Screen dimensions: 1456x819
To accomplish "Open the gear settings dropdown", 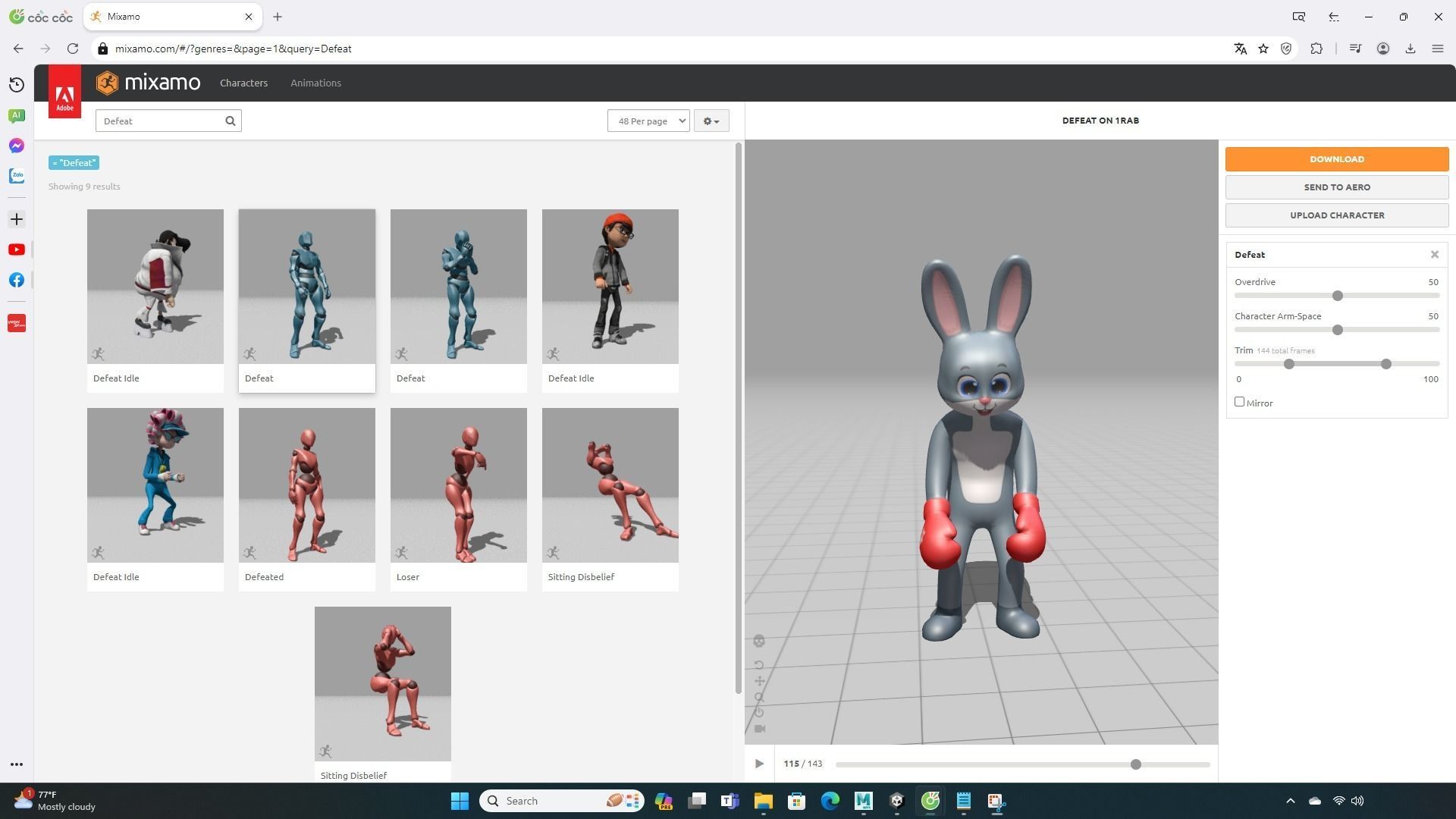I will 711,121.
